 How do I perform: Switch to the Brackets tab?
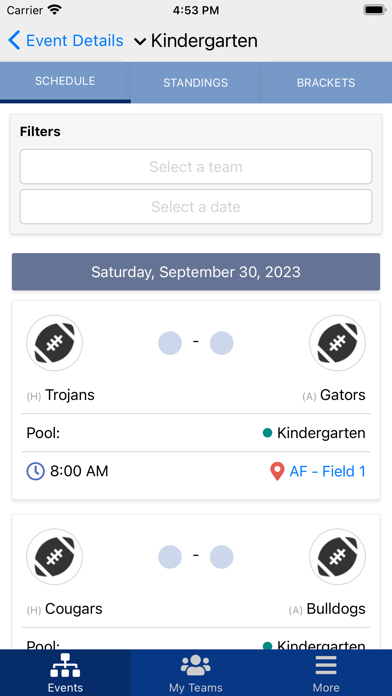[326, 83]
